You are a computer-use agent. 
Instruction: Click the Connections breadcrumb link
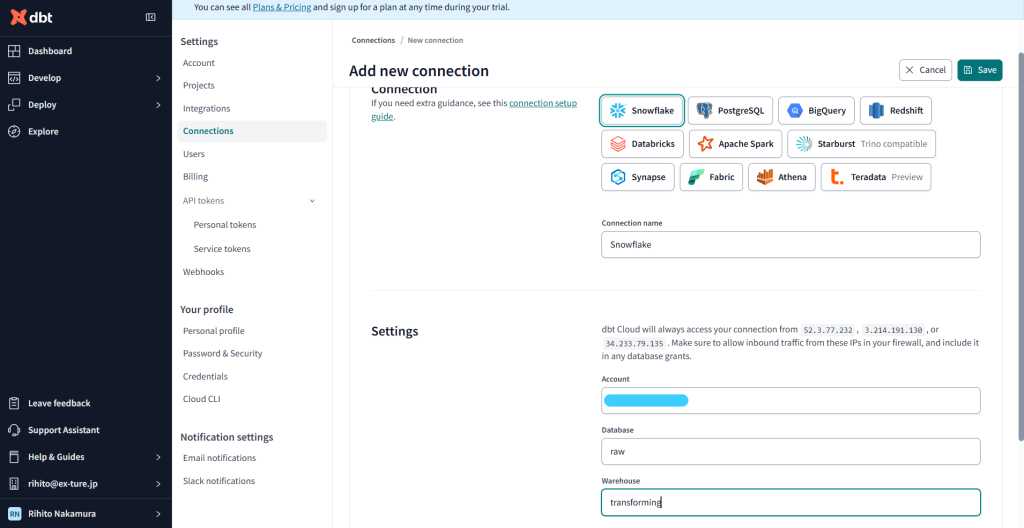[373, 41]
